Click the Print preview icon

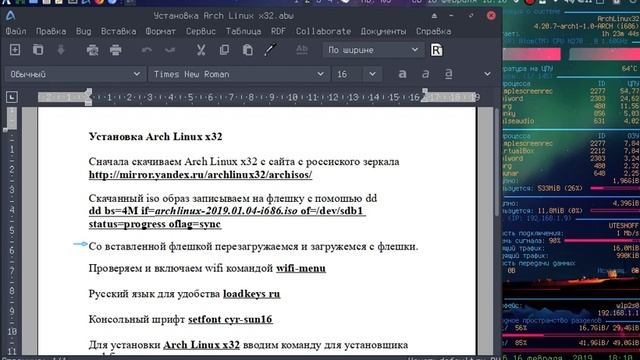point(92,50)
